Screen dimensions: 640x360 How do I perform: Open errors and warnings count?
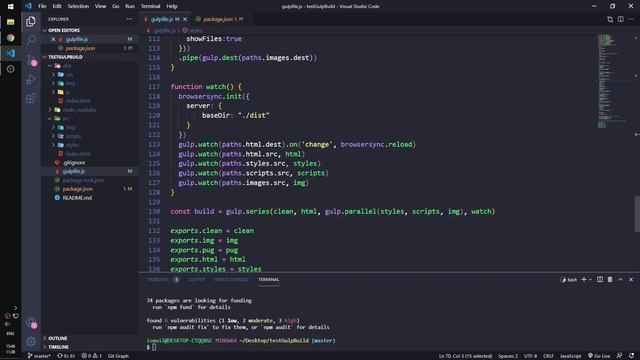point(91,356)
